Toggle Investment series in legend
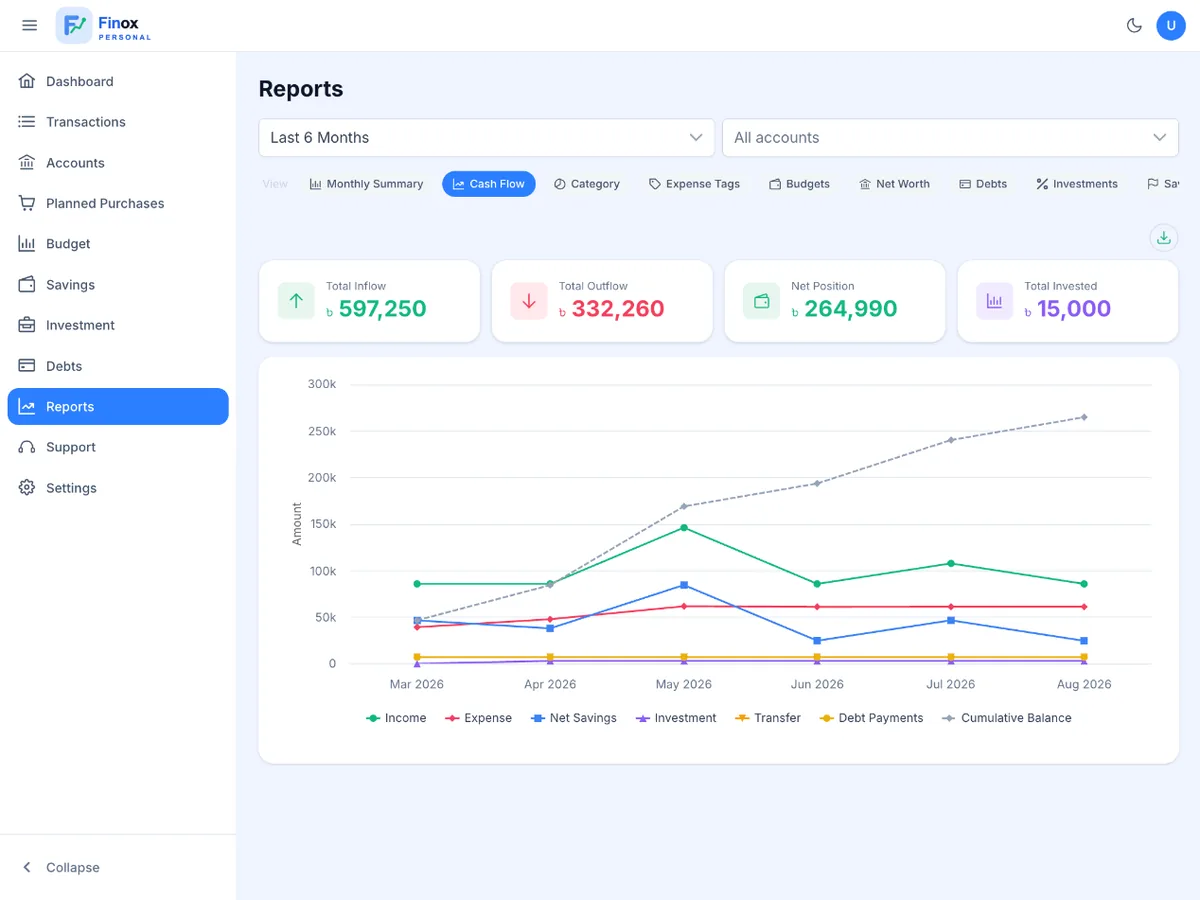Image resolution: width=1200 pixels, height=900 pixels. [676, 718]
